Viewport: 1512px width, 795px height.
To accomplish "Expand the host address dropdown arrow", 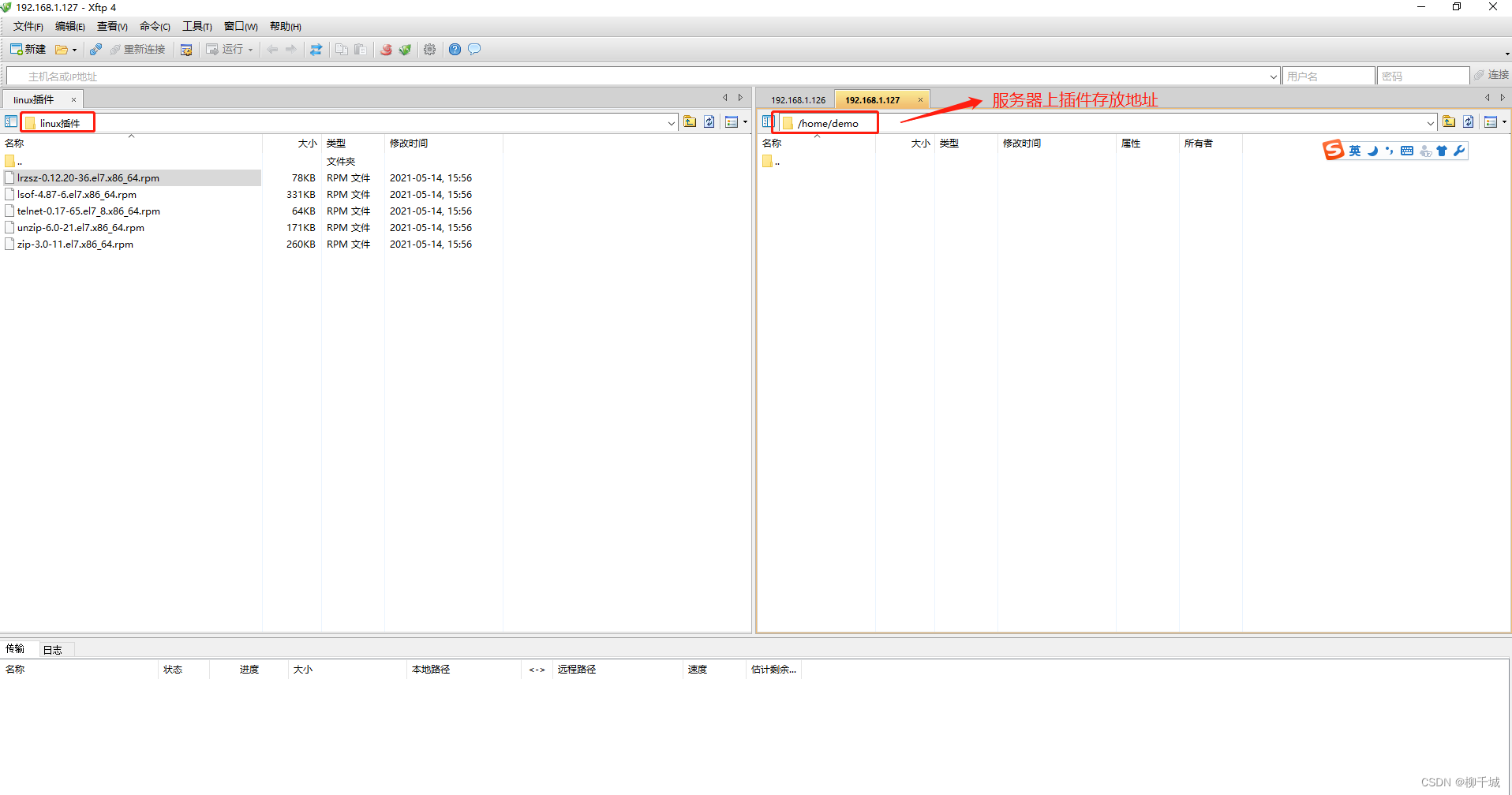I will click(x=1274, y=77).
